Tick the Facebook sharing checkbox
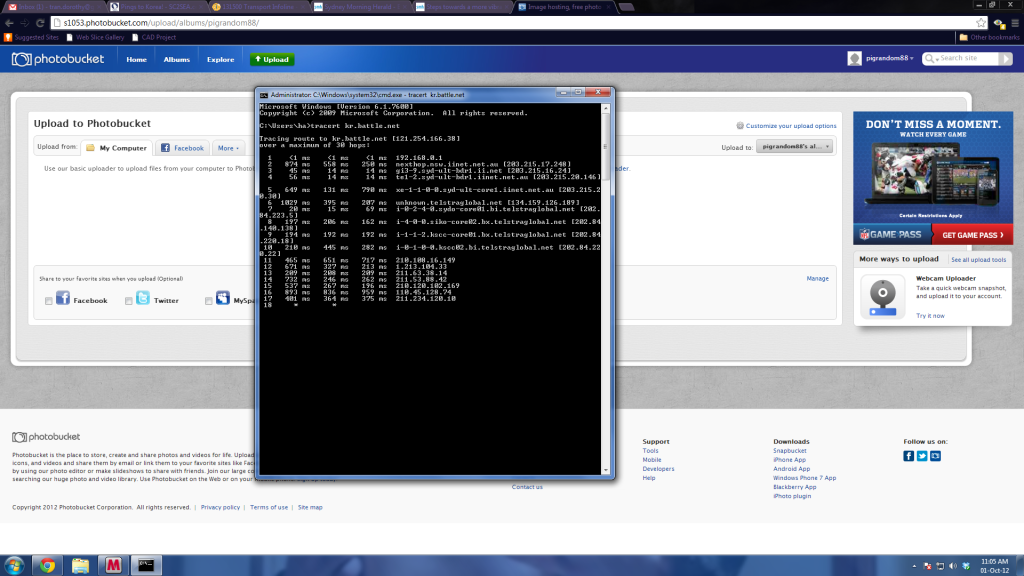This screenshot has width=1024, height=576. pyautogui.click(x=50, y=300)
